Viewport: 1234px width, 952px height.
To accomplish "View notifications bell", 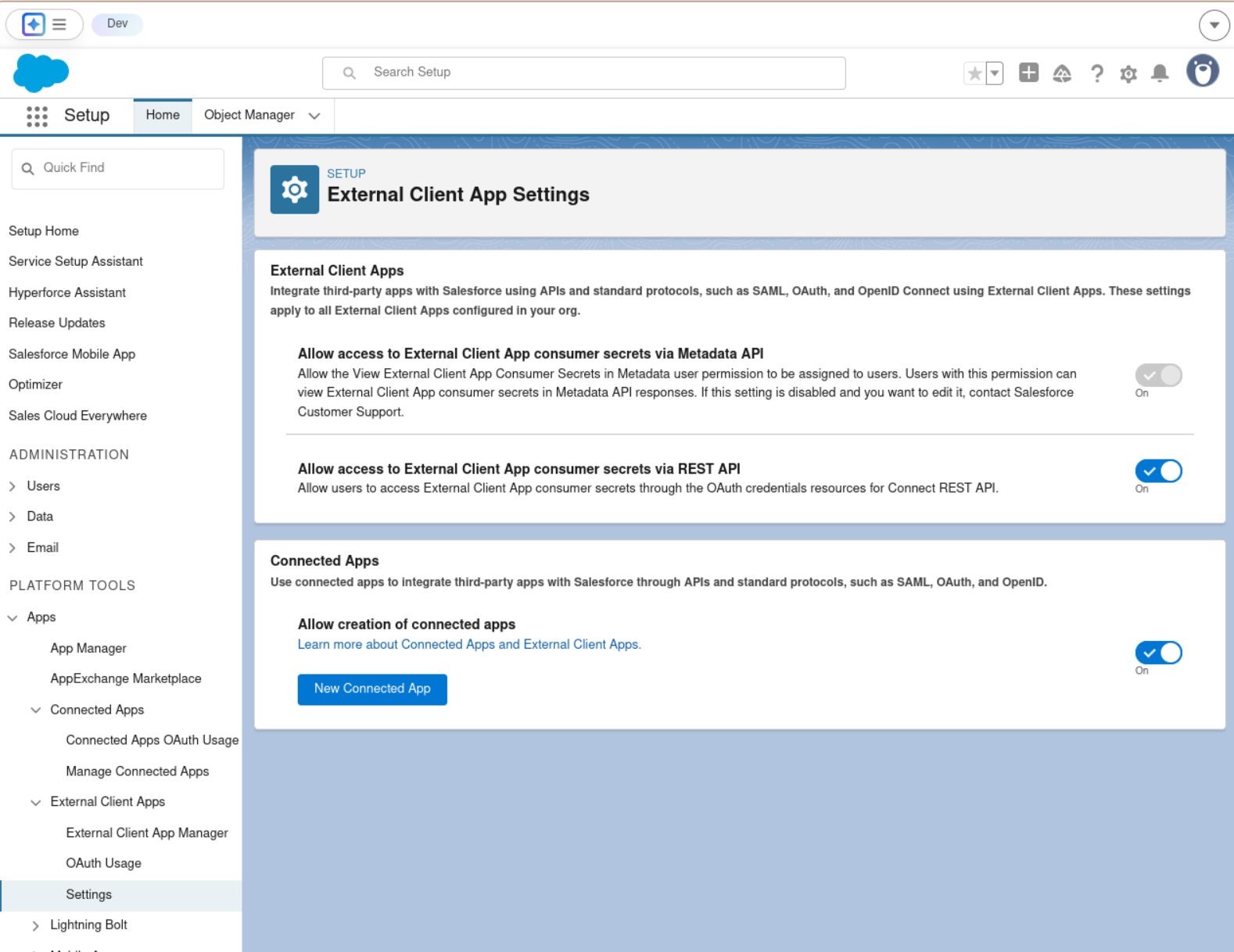I will click(1160, 73).
